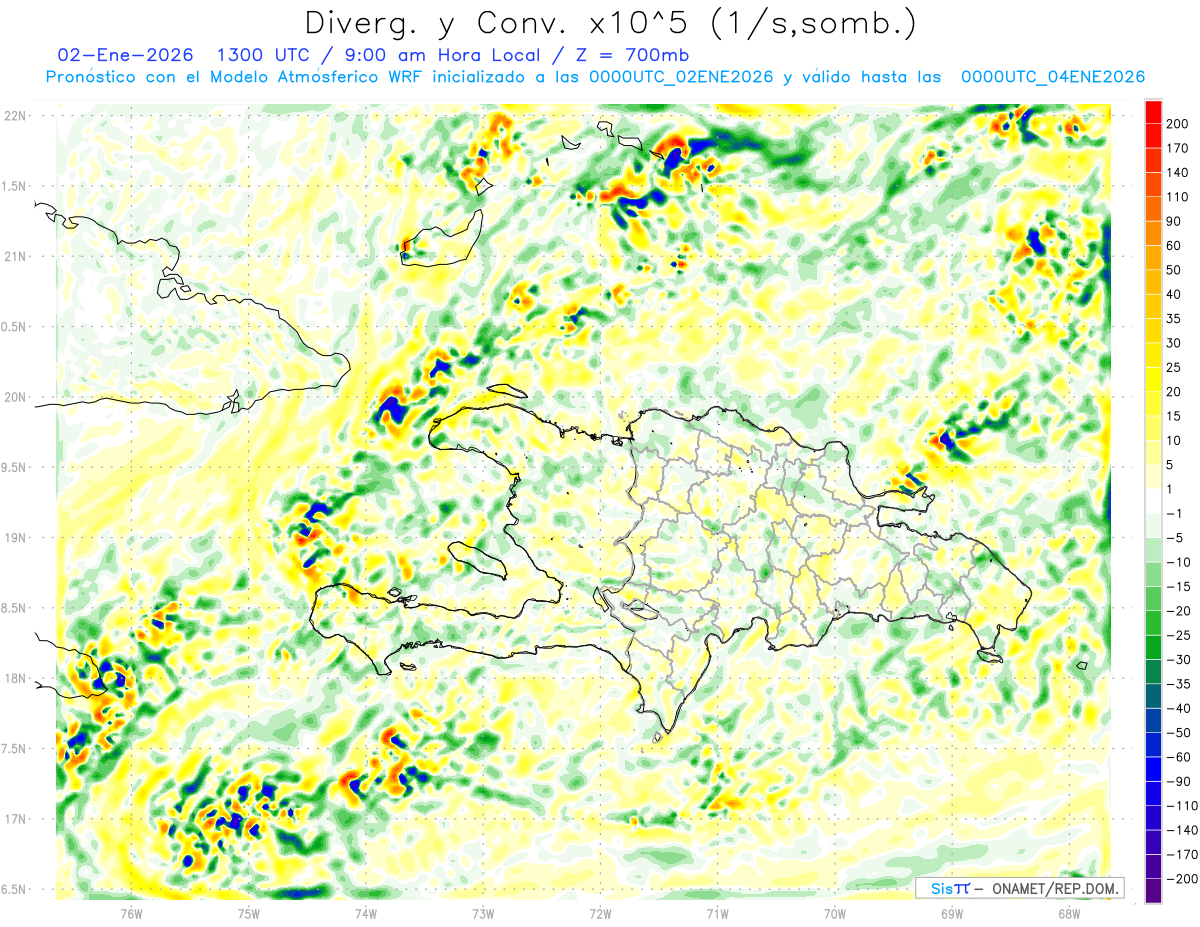The width and height of the screenshot is (1200, 927).
Task: Click the '73W' longitude label
Action: point(483,913)
